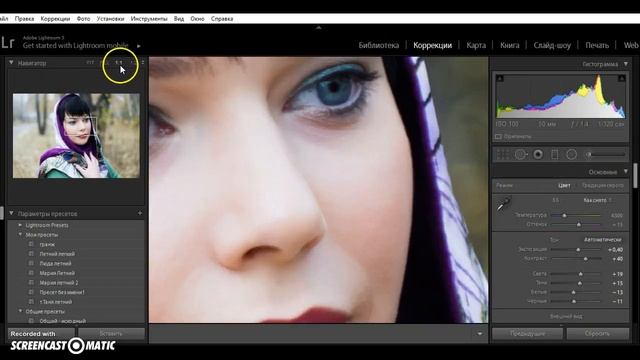The height and width of the screenshot is (360, 640).
Task: Select the Spot Removal tool
Action: 521,155
